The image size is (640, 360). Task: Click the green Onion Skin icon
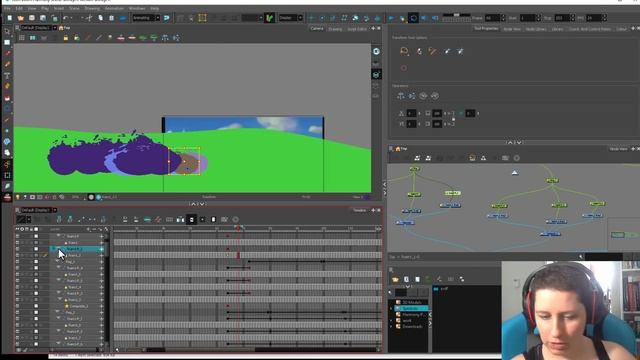point(269,18)
